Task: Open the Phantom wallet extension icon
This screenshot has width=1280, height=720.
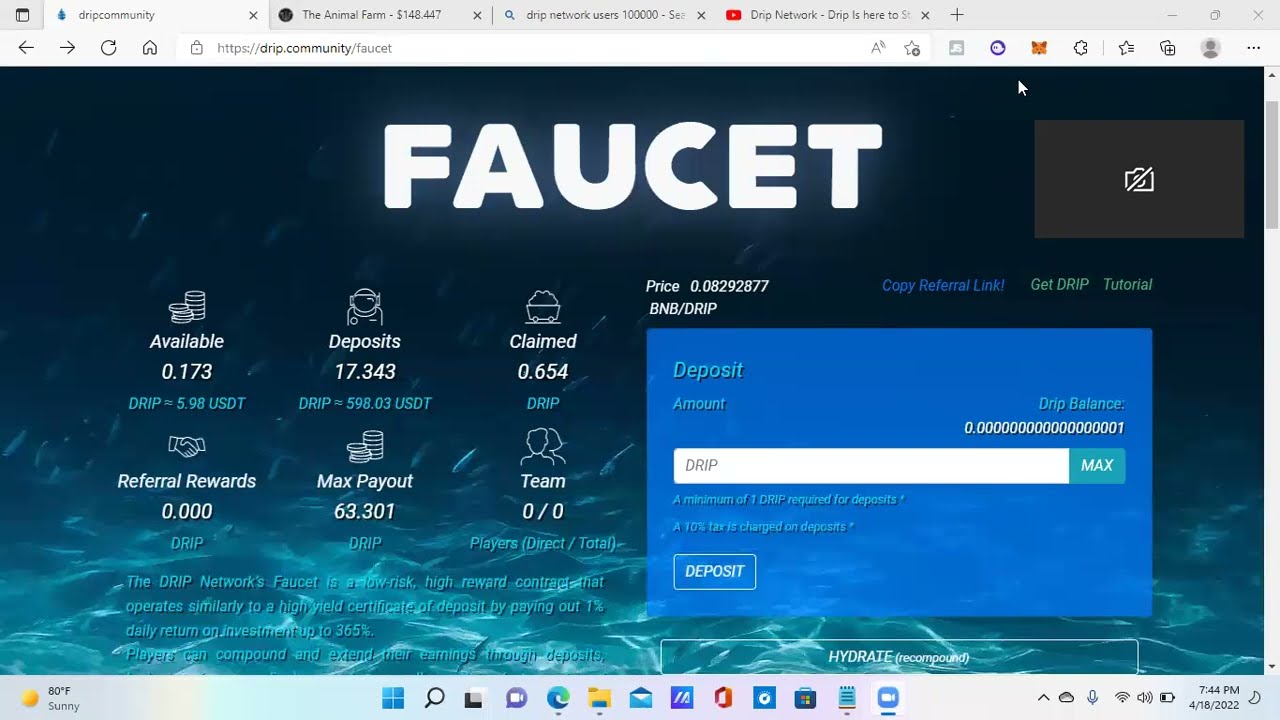Action: coord(998,48)
